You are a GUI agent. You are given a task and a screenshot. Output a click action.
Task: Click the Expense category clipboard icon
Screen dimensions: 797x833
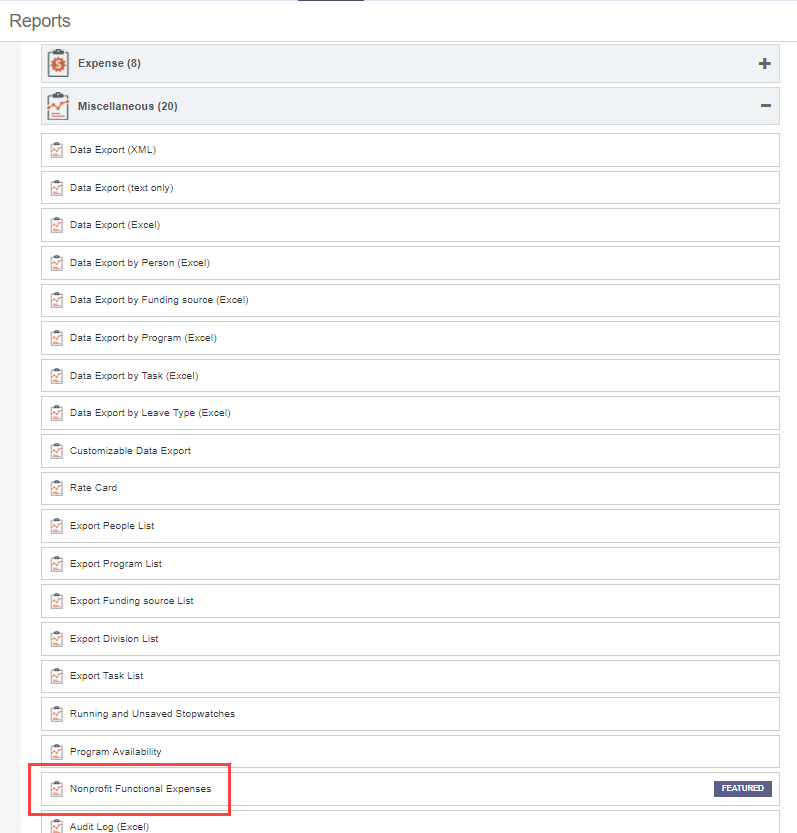pos(58,63)
